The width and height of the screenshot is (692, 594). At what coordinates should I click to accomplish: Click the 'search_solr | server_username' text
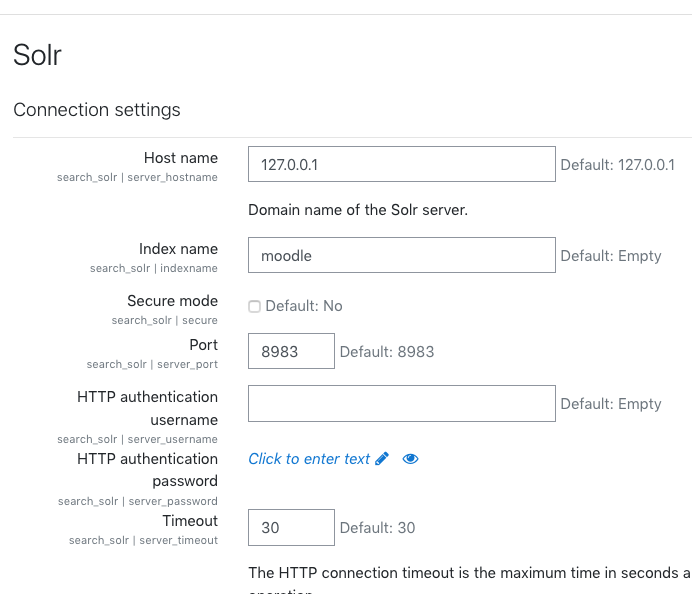tap(137, 440)
